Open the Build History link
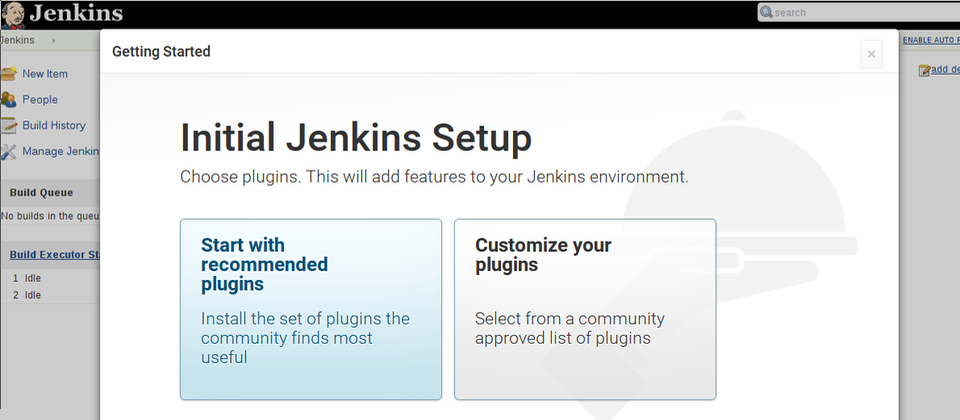Screen dimensions: 960x420 pyautogui.click(x=54, y=125)
